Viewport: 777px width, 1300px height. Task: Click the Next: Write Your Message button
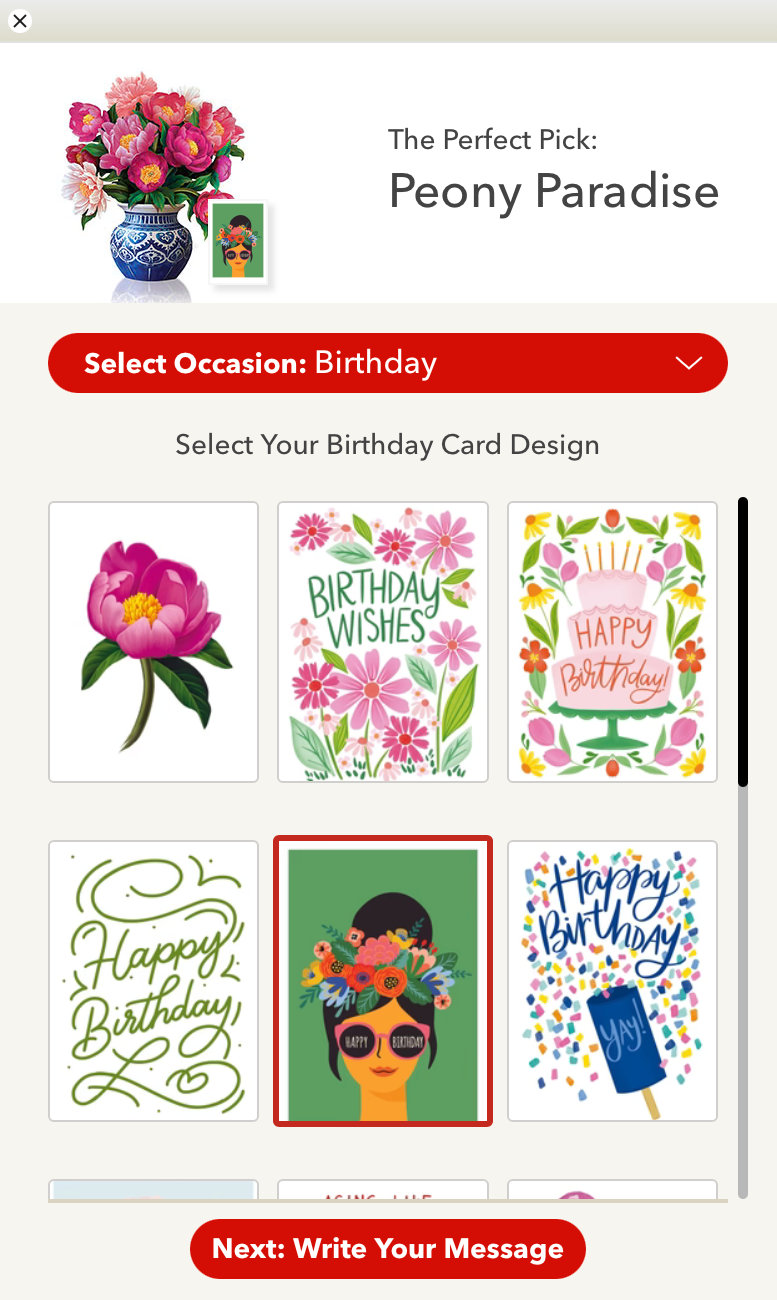(x=388, y=1249)
